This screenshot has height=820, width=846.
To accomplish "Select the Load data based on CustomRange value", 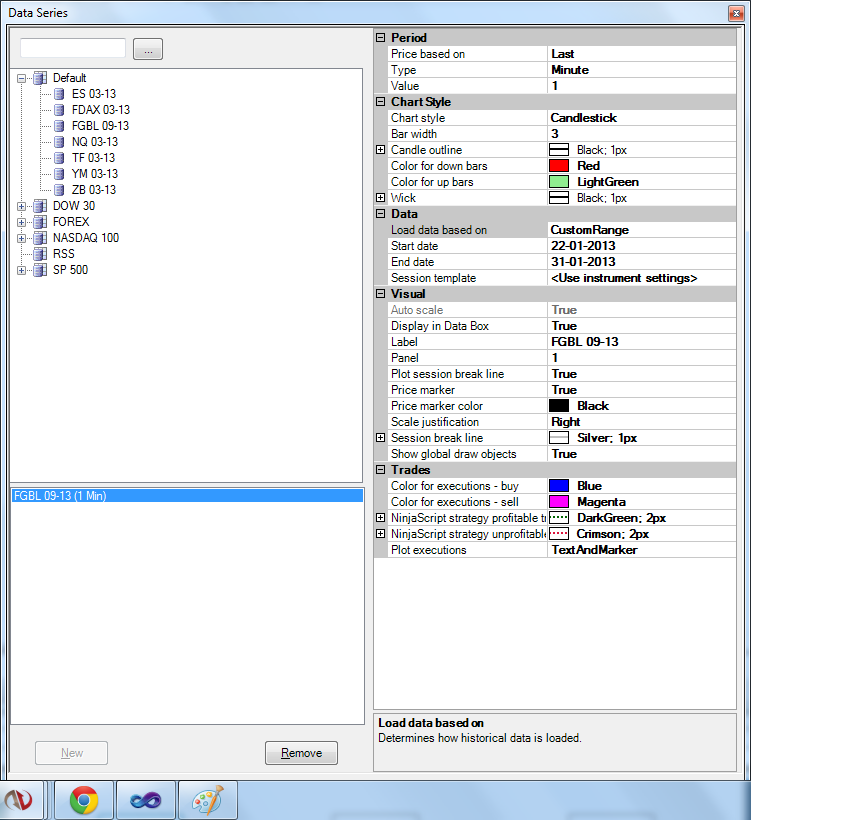I will pyautogui.click(x=642, y=230).
